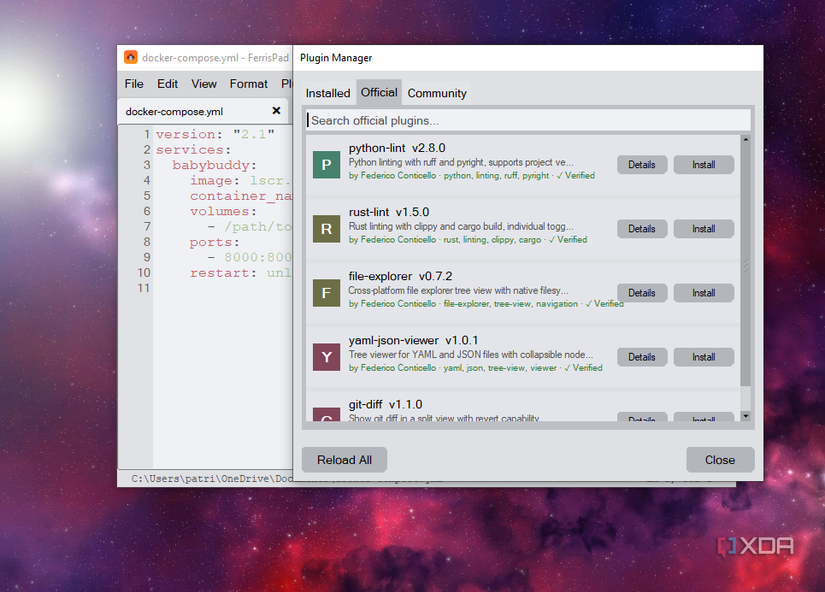Close the Plugin Manager dialog

[720, 460]
